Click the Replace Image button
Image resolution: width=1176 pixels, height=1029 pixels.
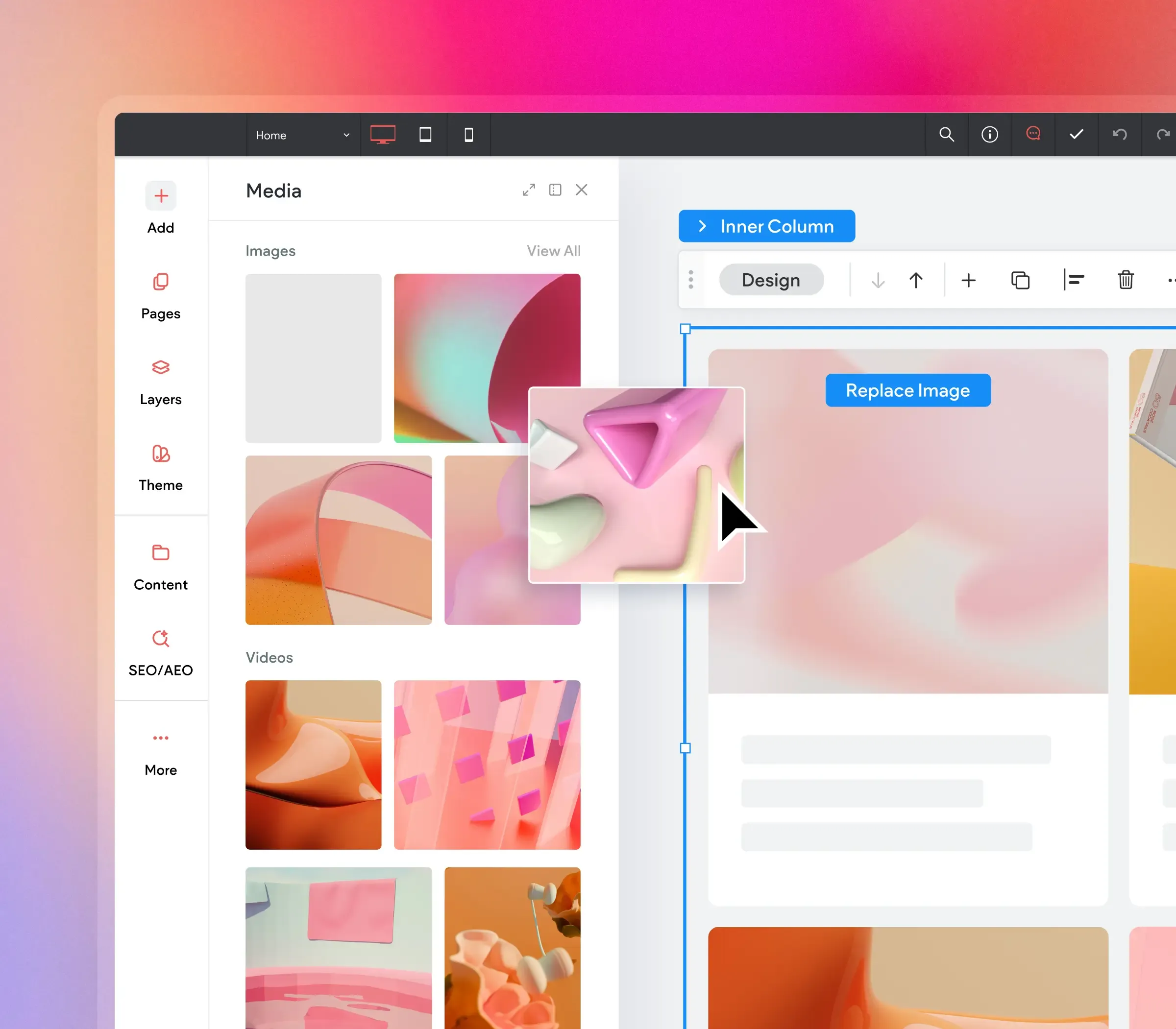[x=907, y=390]
